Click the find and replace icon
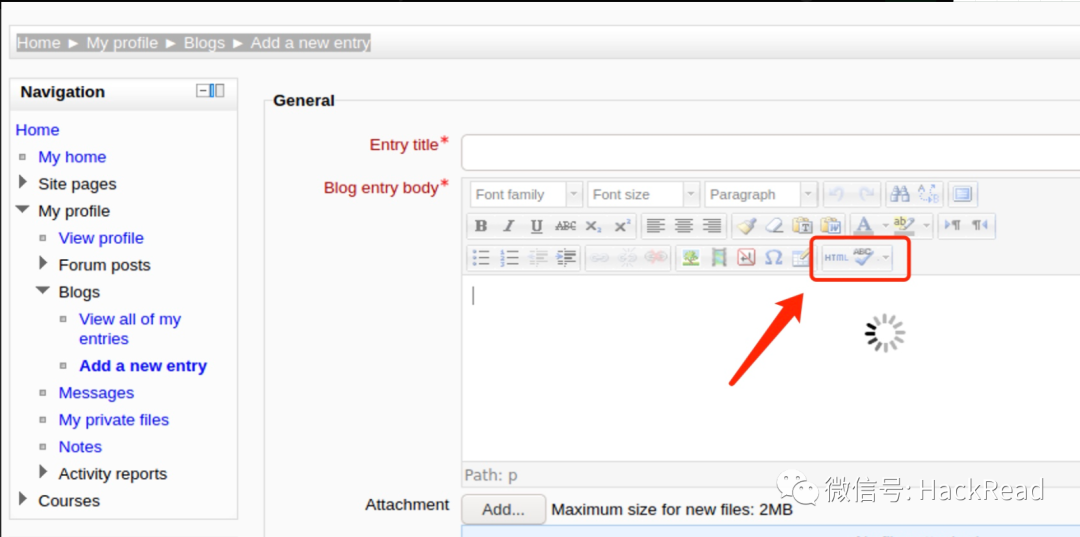This screenshot has height=537, width=1080. click(928, 194)
